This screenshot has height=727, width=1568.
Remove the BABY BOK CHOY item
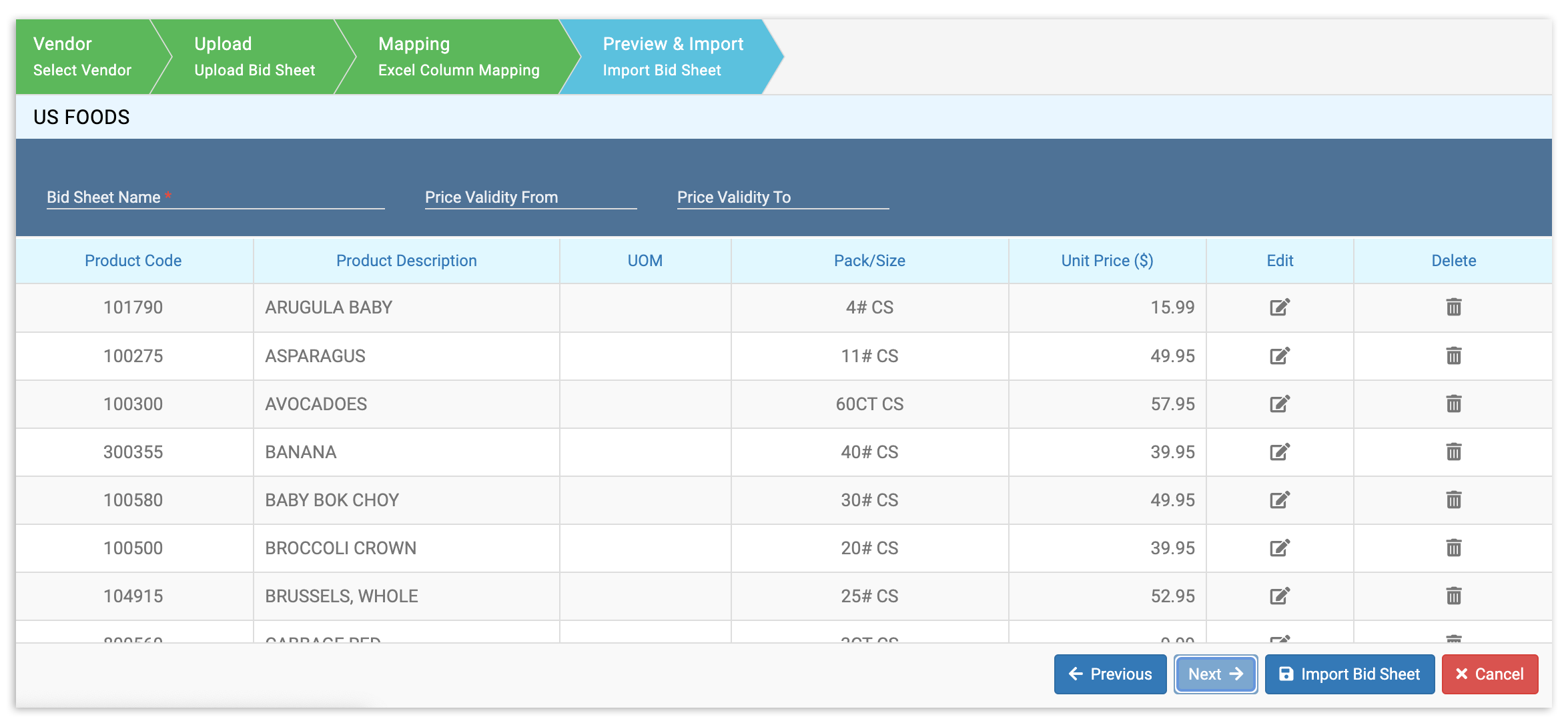coord(1453,500)
